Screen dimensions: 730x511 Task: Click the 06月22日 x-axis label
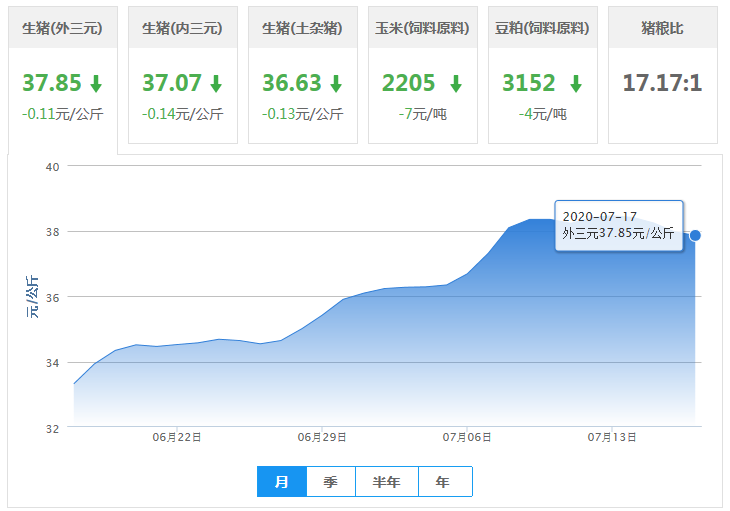pyautogui.click(x=177, y=437)
